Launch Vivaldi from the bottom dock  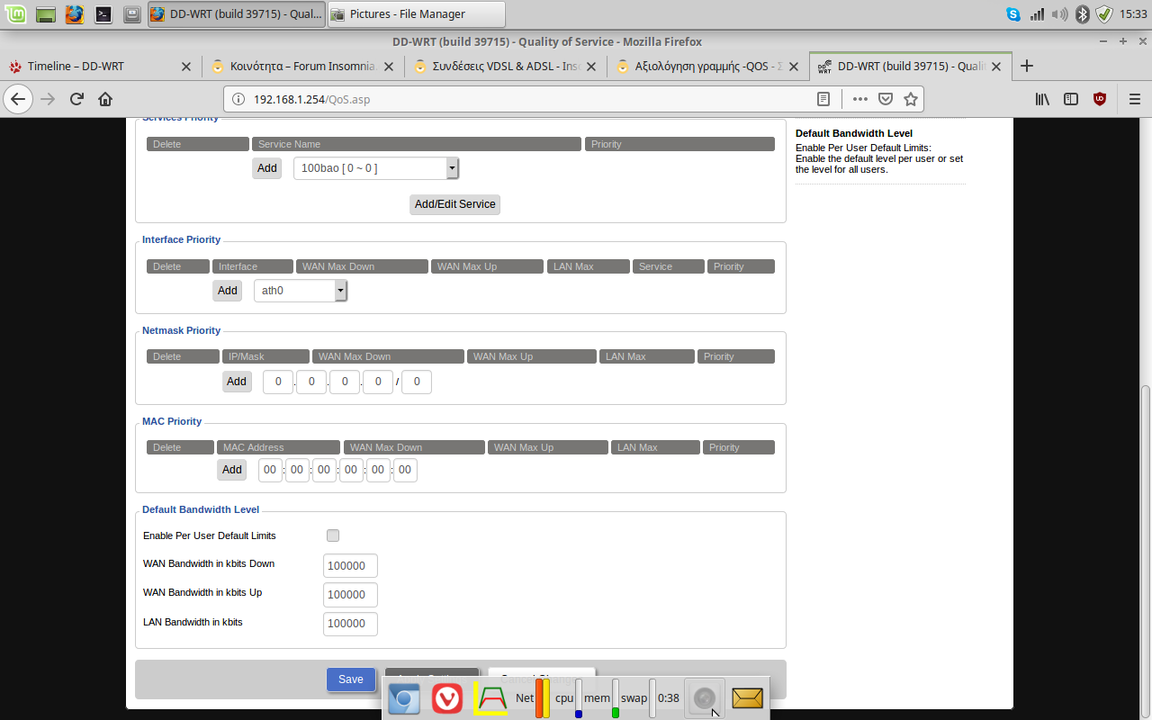[x=447, y=698]
